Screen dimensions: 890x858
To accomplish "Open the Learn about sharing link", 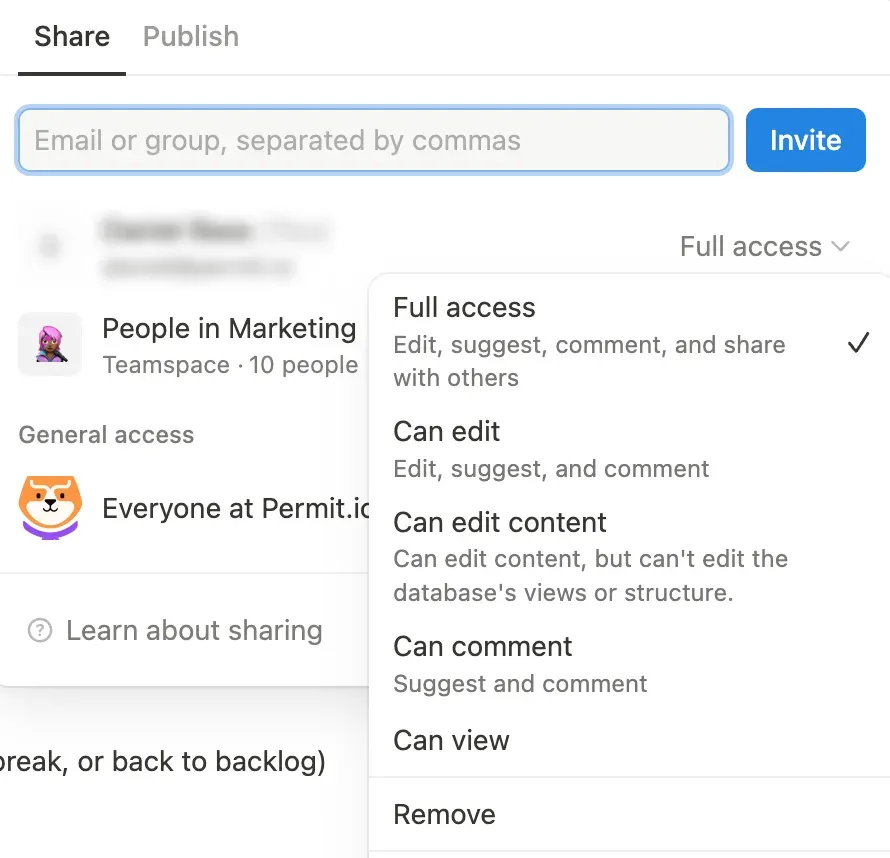I will pos(194,631).
